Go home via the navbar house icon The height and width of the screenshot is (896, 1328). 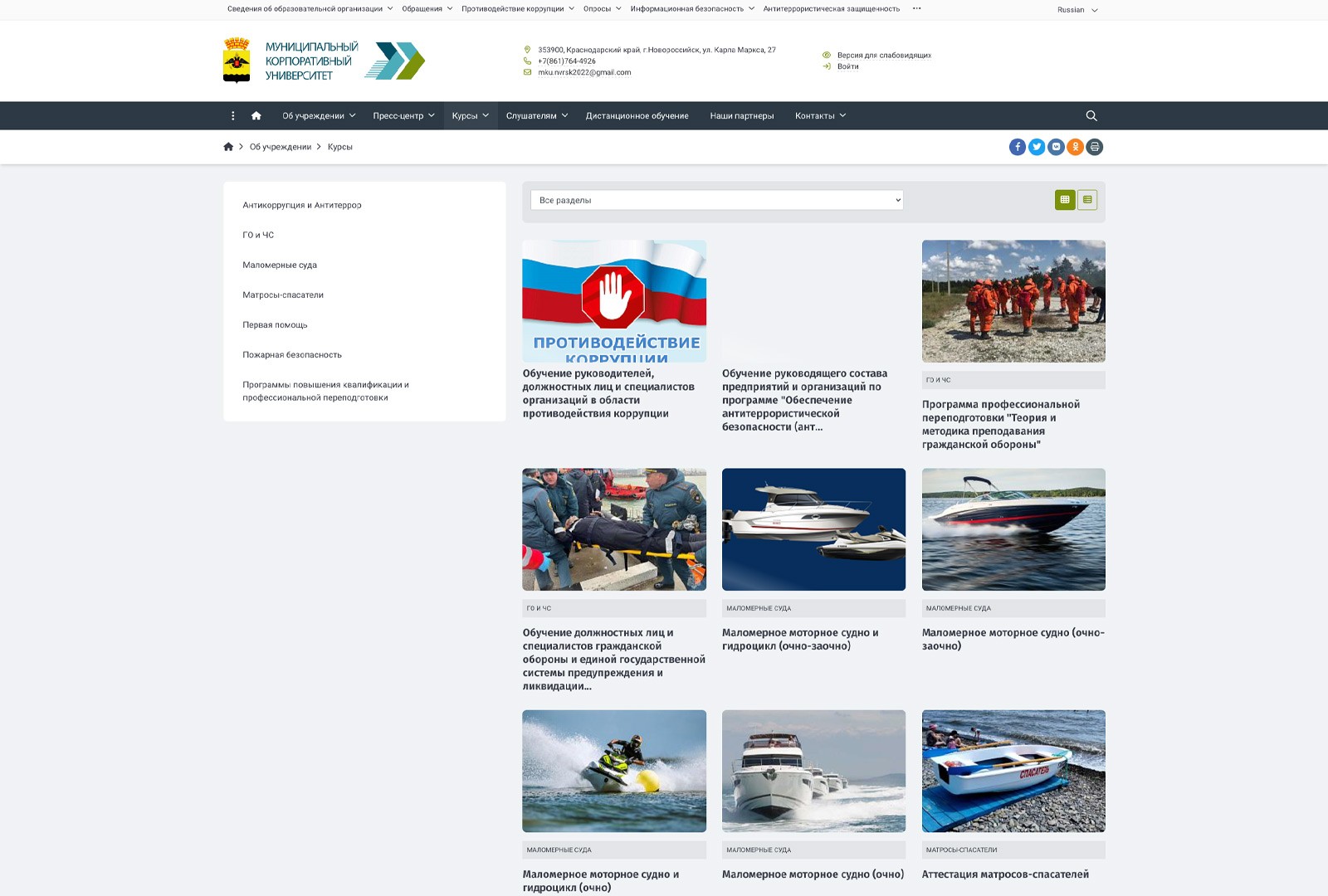256,116
